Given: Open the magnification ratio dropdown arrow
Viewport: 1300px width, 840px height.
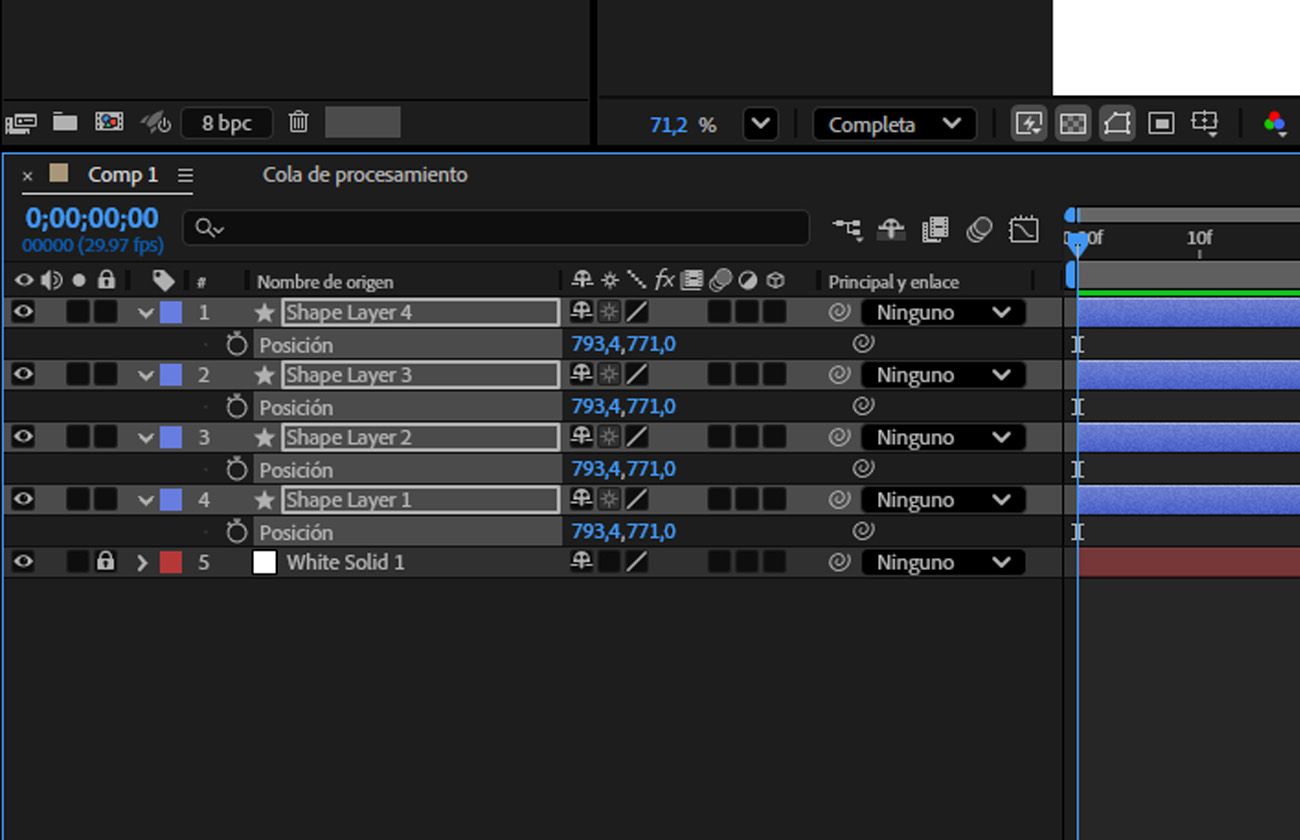Looking at the screenshot, I should tap(760, 124).
